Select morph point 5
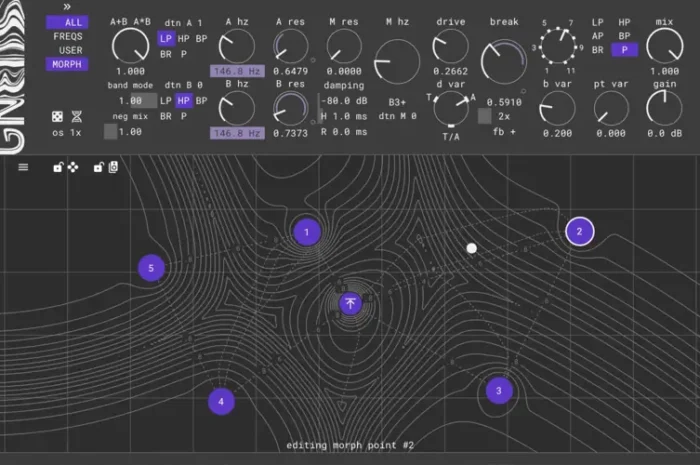Image resolution: width=700 pixels, height=465 pixels. (151, 268)
